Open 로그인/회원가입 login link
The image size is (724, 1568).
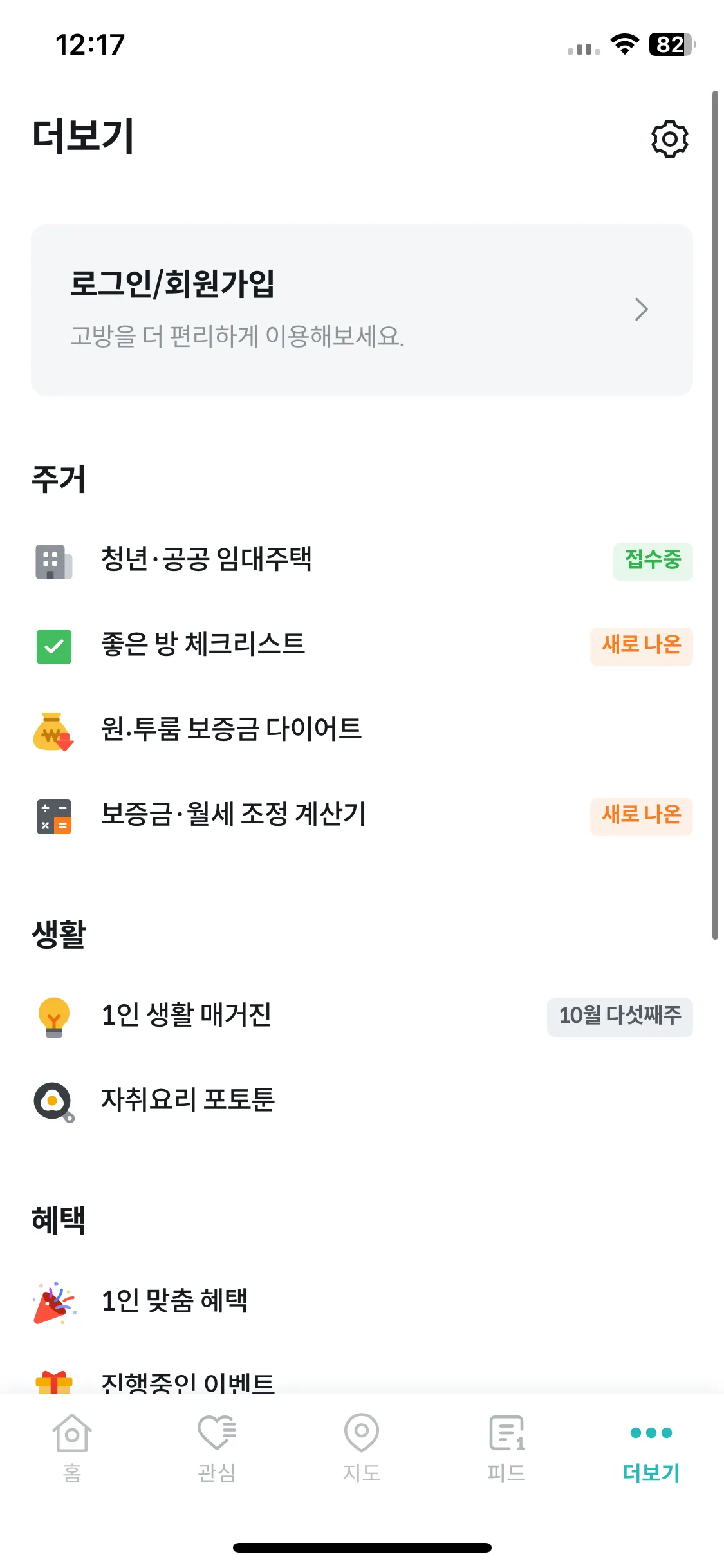[362, 310]
